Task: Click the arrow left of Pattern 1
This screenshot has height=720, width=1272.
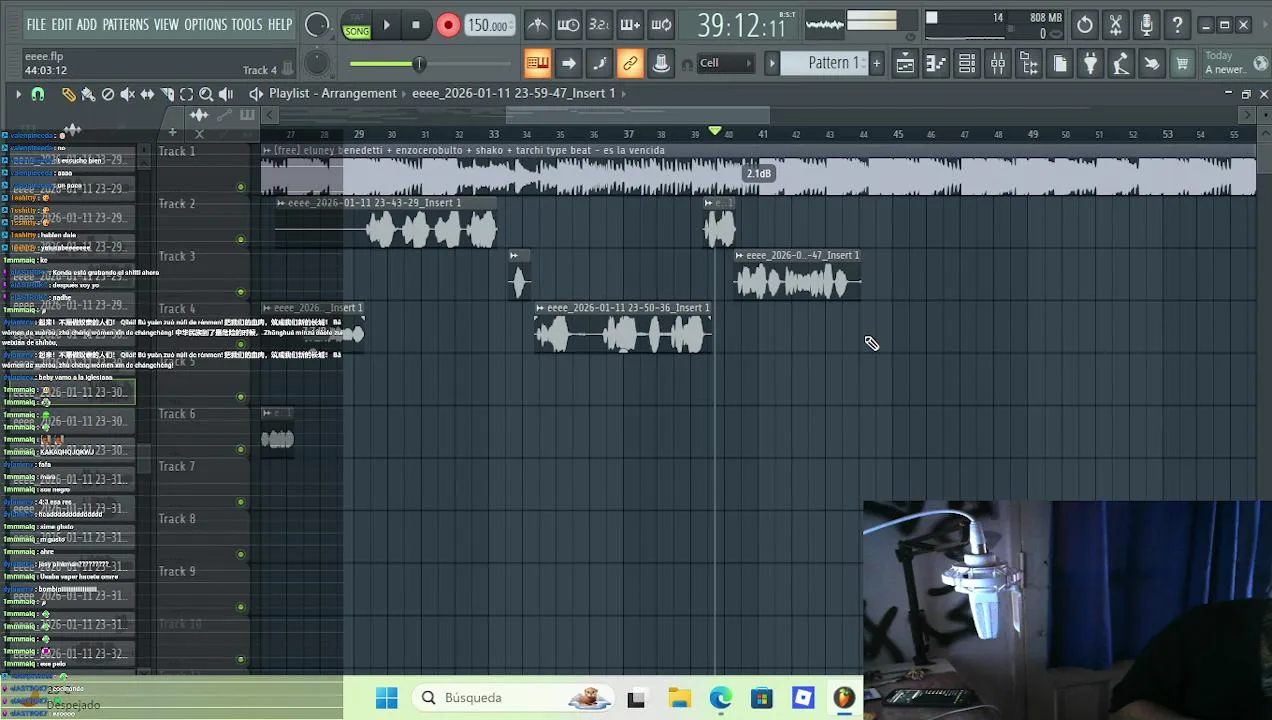Action: click(772, 64)
